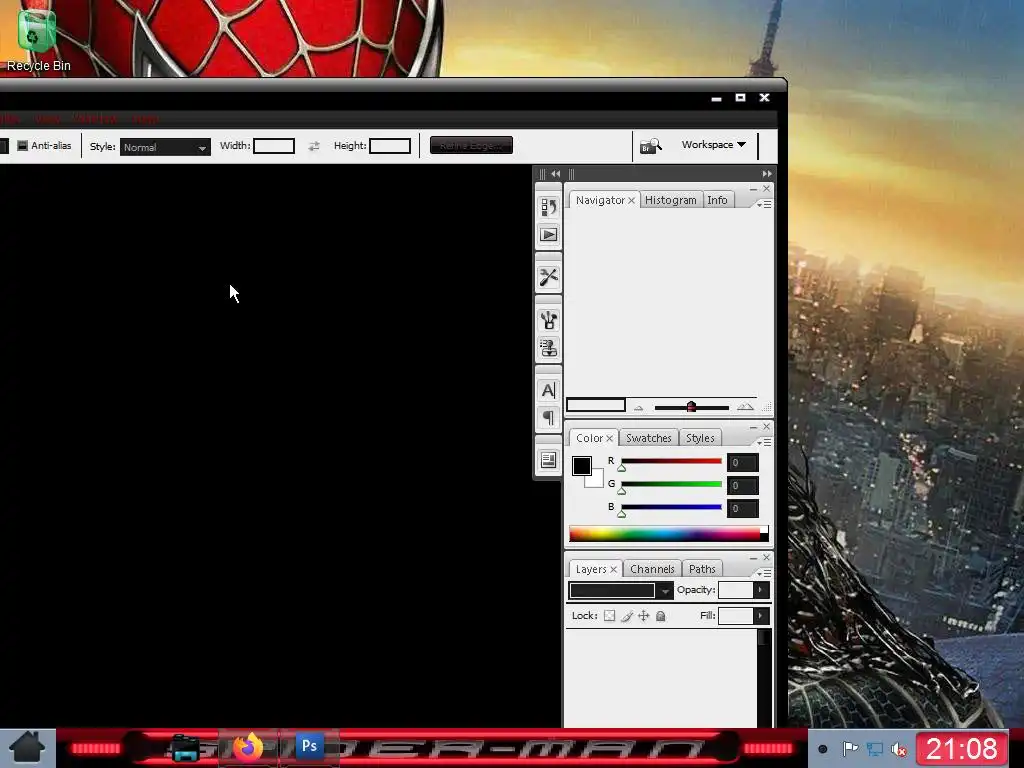The width and height of the screenshot is (1024, 768).
Task: Switch to the Channels tab
Action: pos(652,569)
